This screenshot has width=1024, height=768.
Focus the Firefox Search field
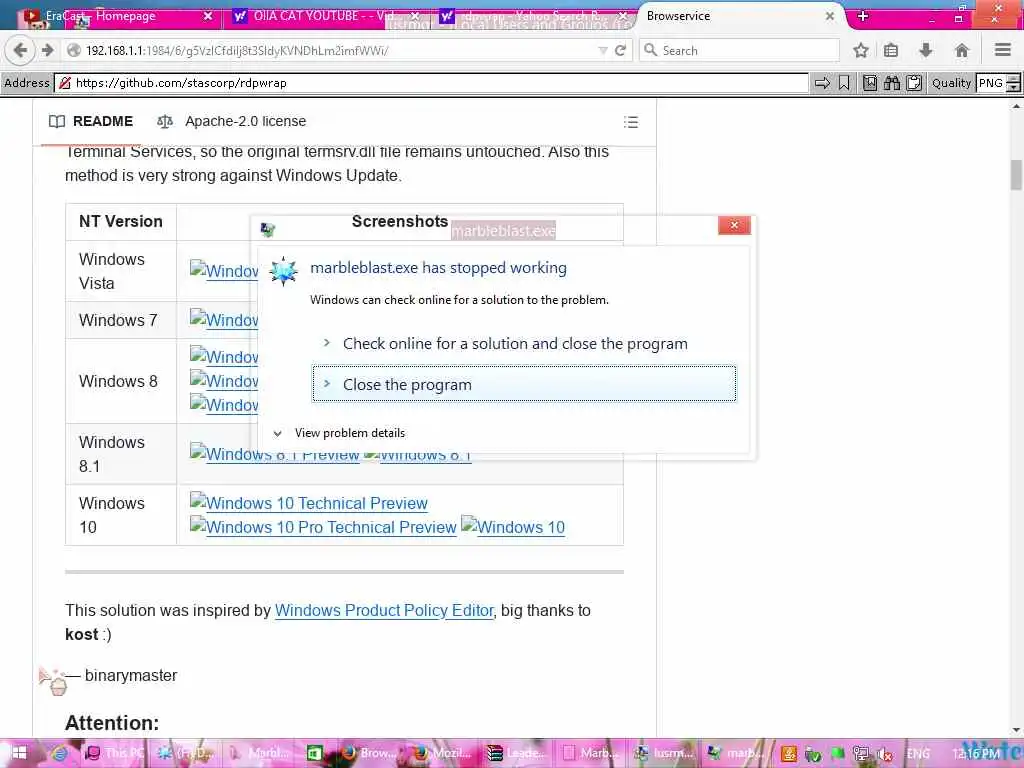[739, 50]
